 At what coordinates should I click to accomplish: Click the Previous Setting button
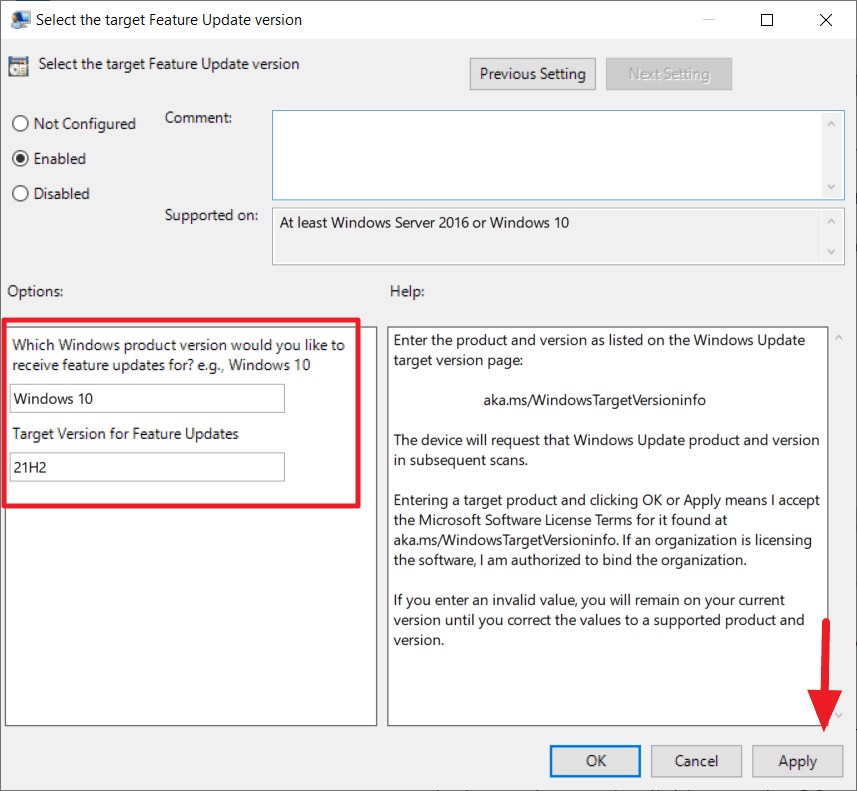click(532, 74)
